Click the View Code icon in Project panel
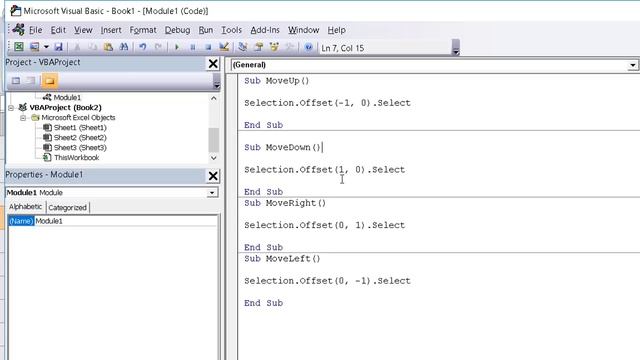Screen dimensions: 640x360 [16, 80]
